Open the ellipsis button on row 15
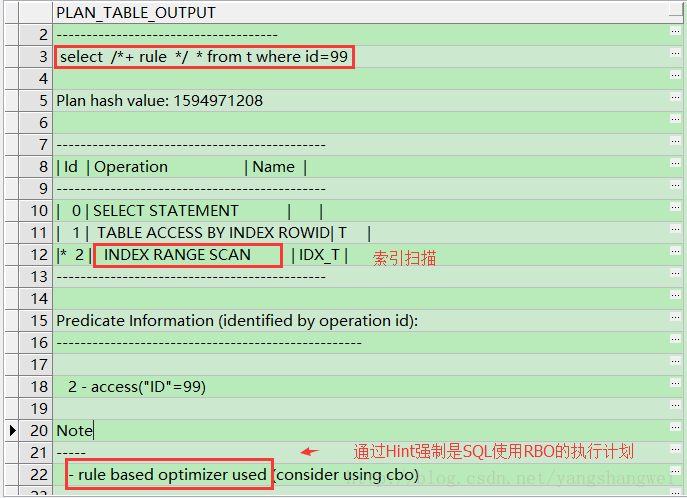This screenshot has width=687, height=498. point(676,319)
